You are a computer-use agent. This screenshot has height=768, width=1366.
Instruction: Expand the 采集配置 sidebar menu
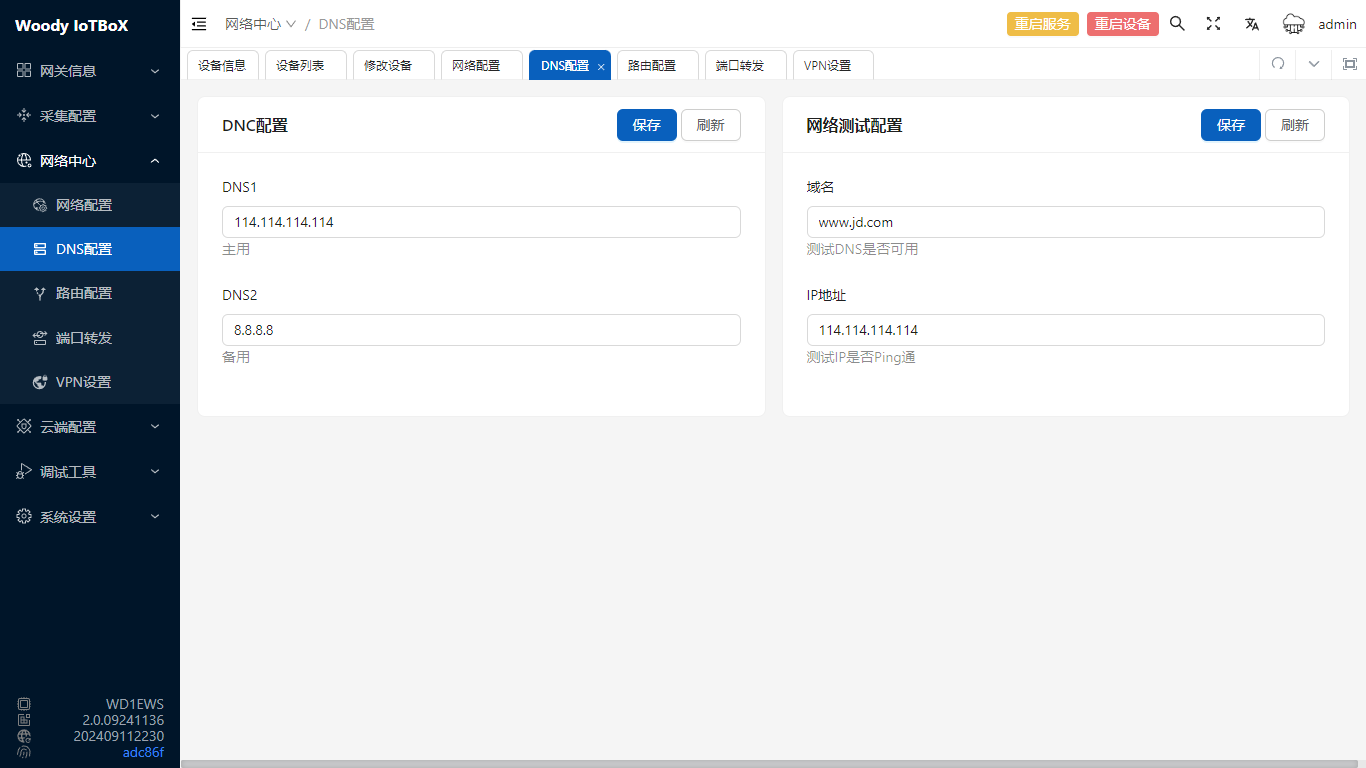tap(90, 116)
